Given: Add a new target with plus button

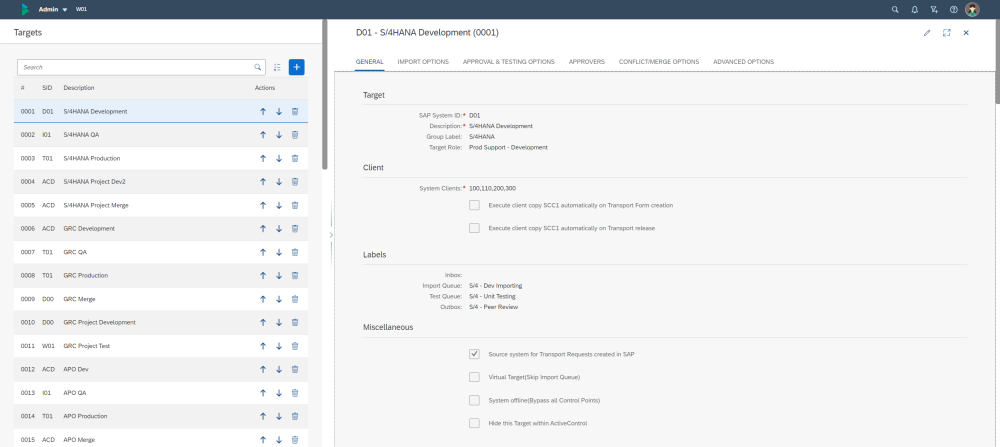Looking at the screenshot, I should [x=297, y=67].
